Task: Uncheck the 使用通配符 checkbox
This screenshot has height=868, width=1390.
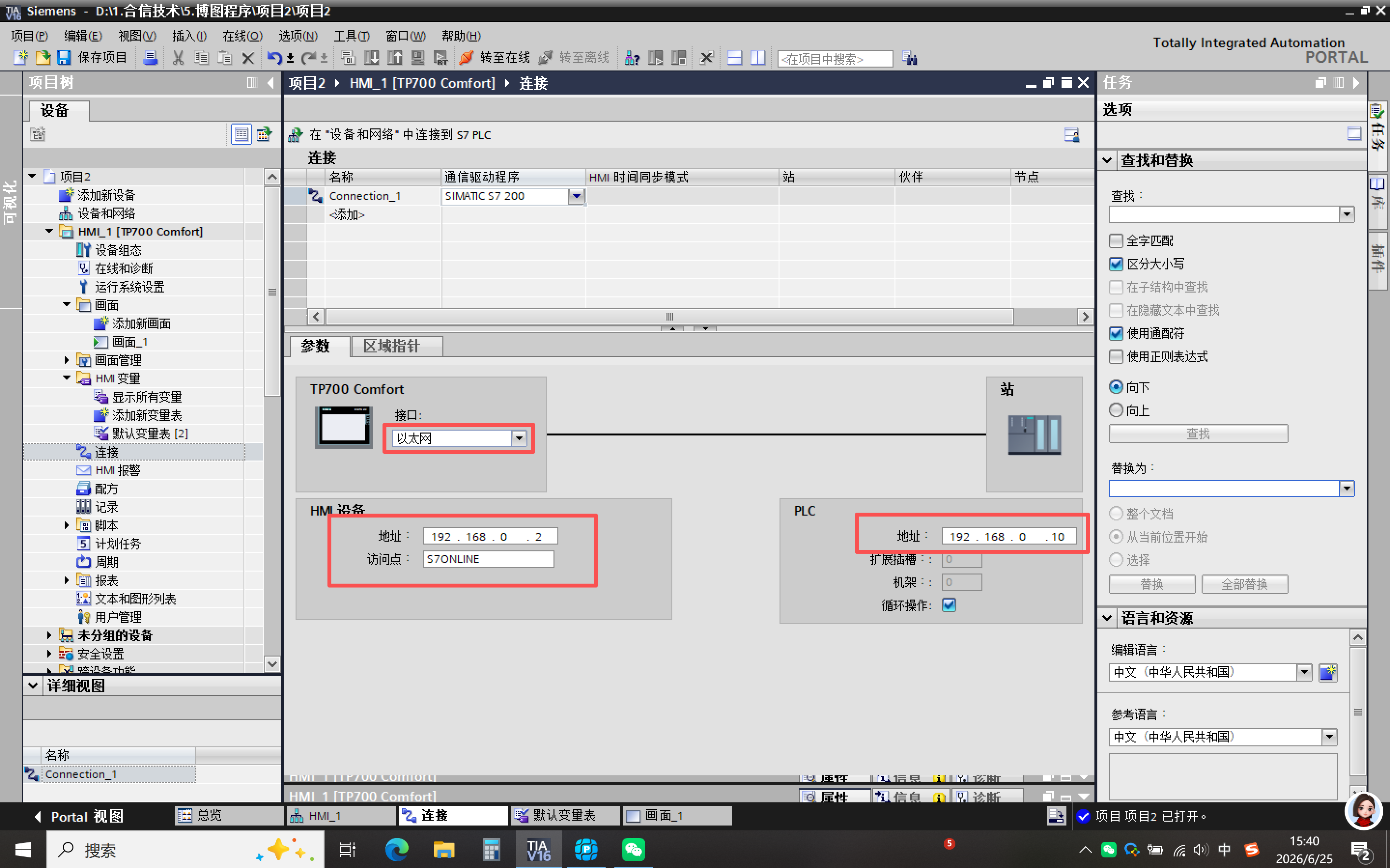Action: click(x=1116, y=334)
